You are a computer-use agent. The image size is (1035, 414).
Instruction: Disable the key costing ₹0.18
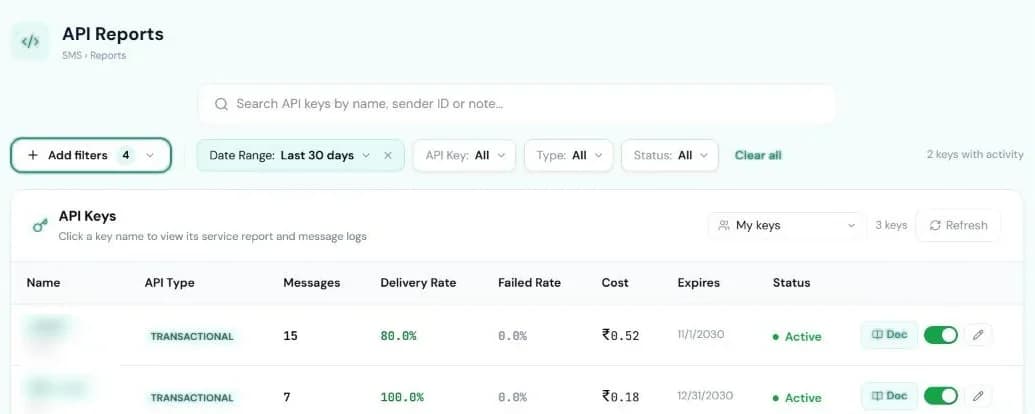941,396
